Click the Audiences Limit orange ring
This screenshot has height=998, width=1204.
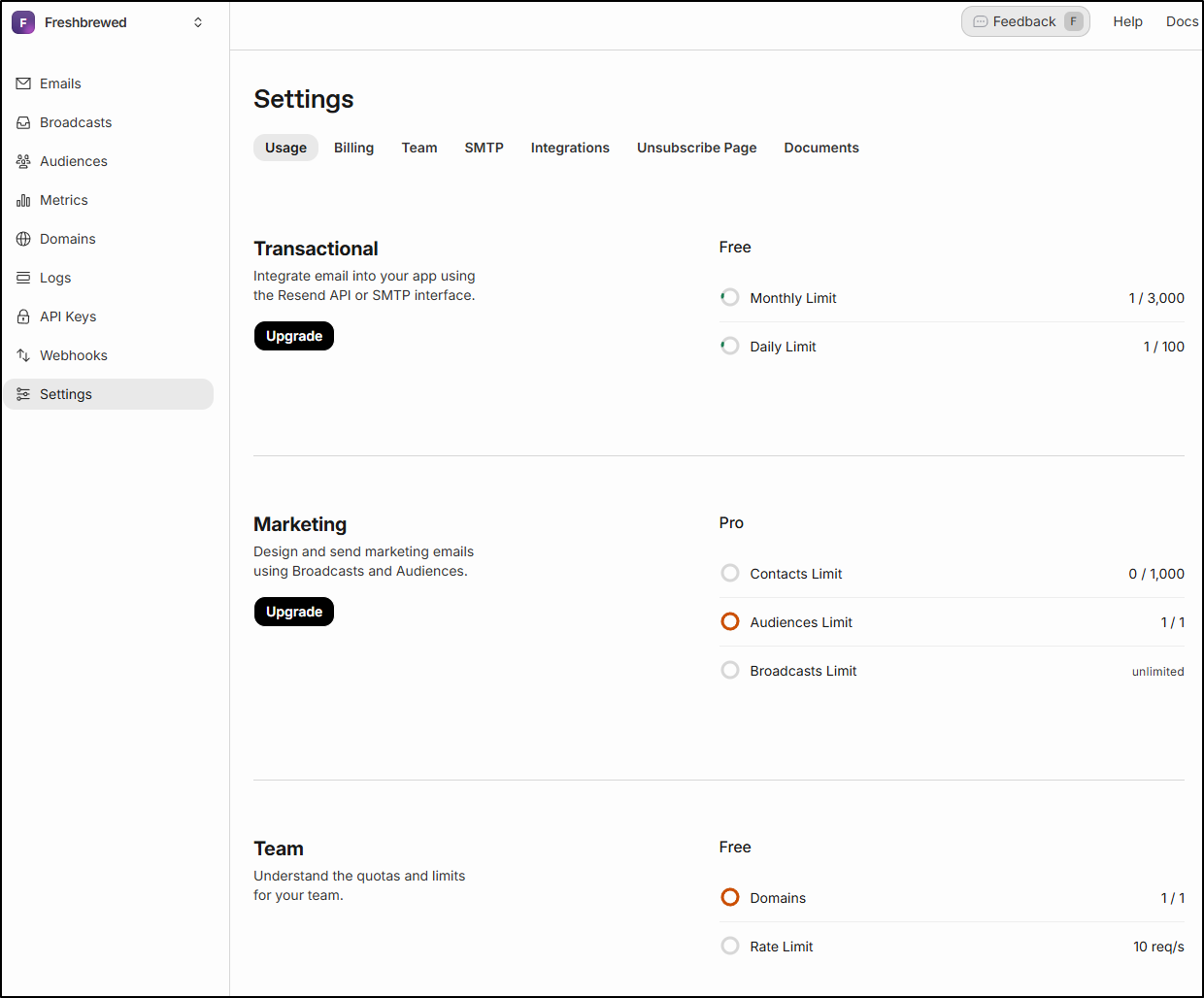[x=730, y=621]
